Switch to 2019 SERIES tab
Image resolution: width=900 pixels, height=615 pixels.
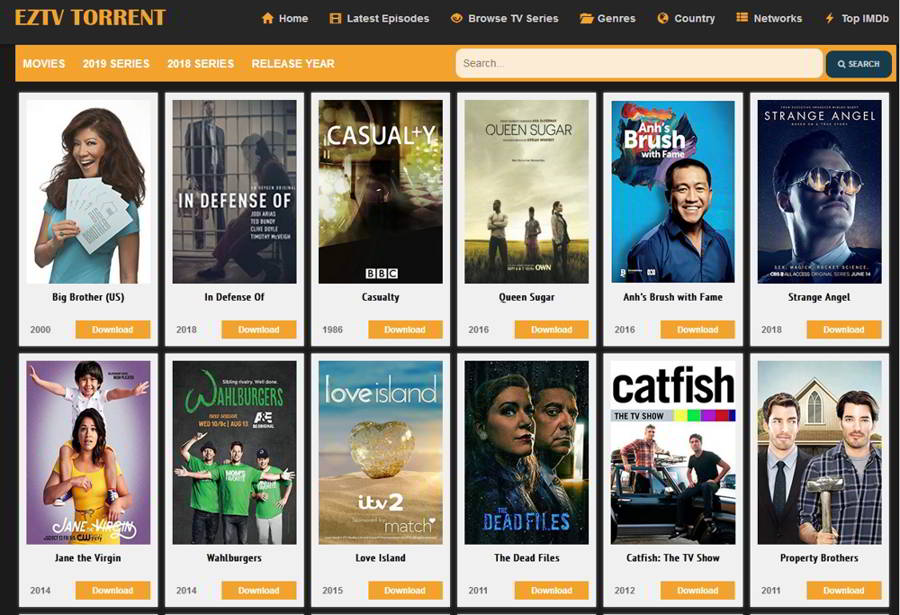pos(116,64)
